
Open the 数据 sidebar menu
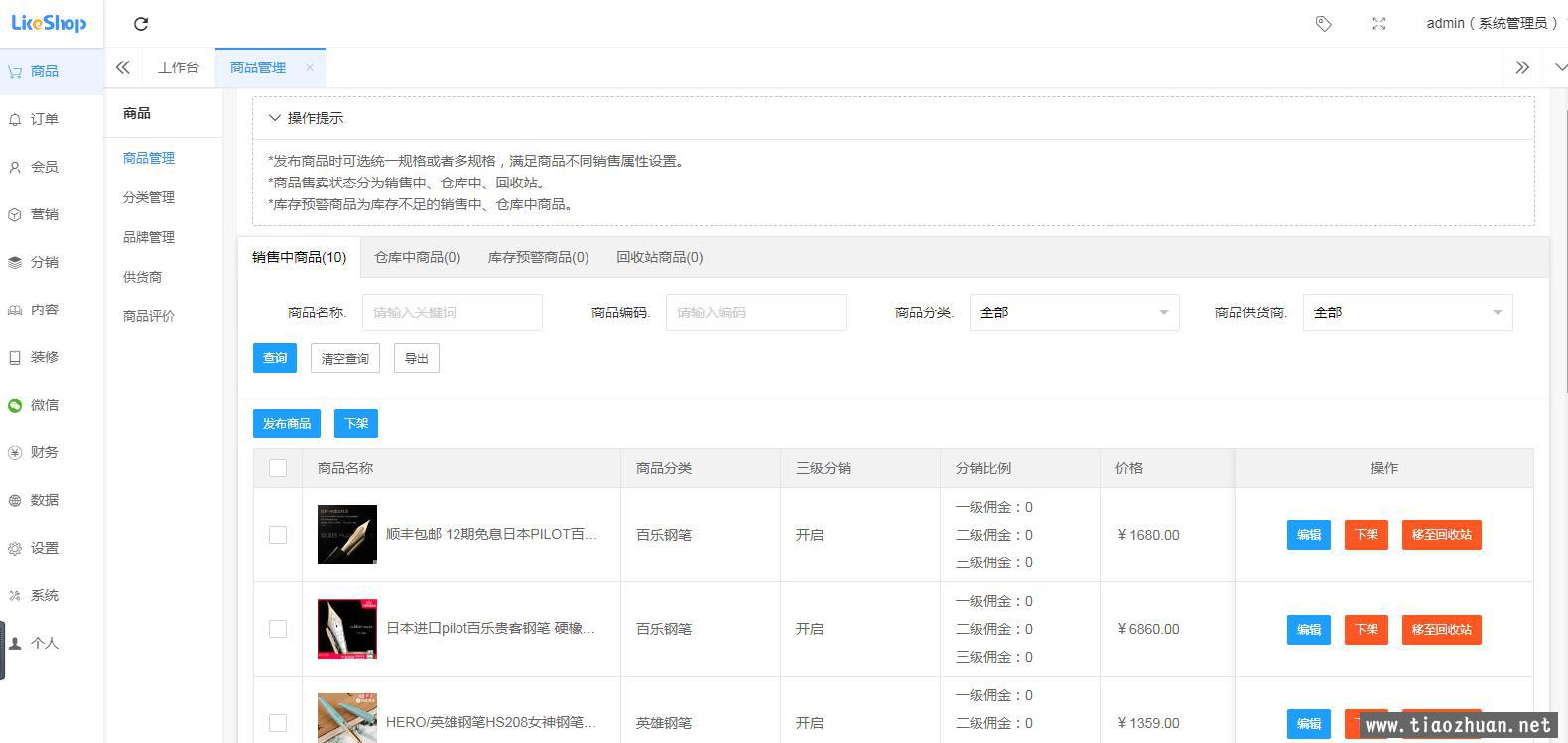coord(52,500)
